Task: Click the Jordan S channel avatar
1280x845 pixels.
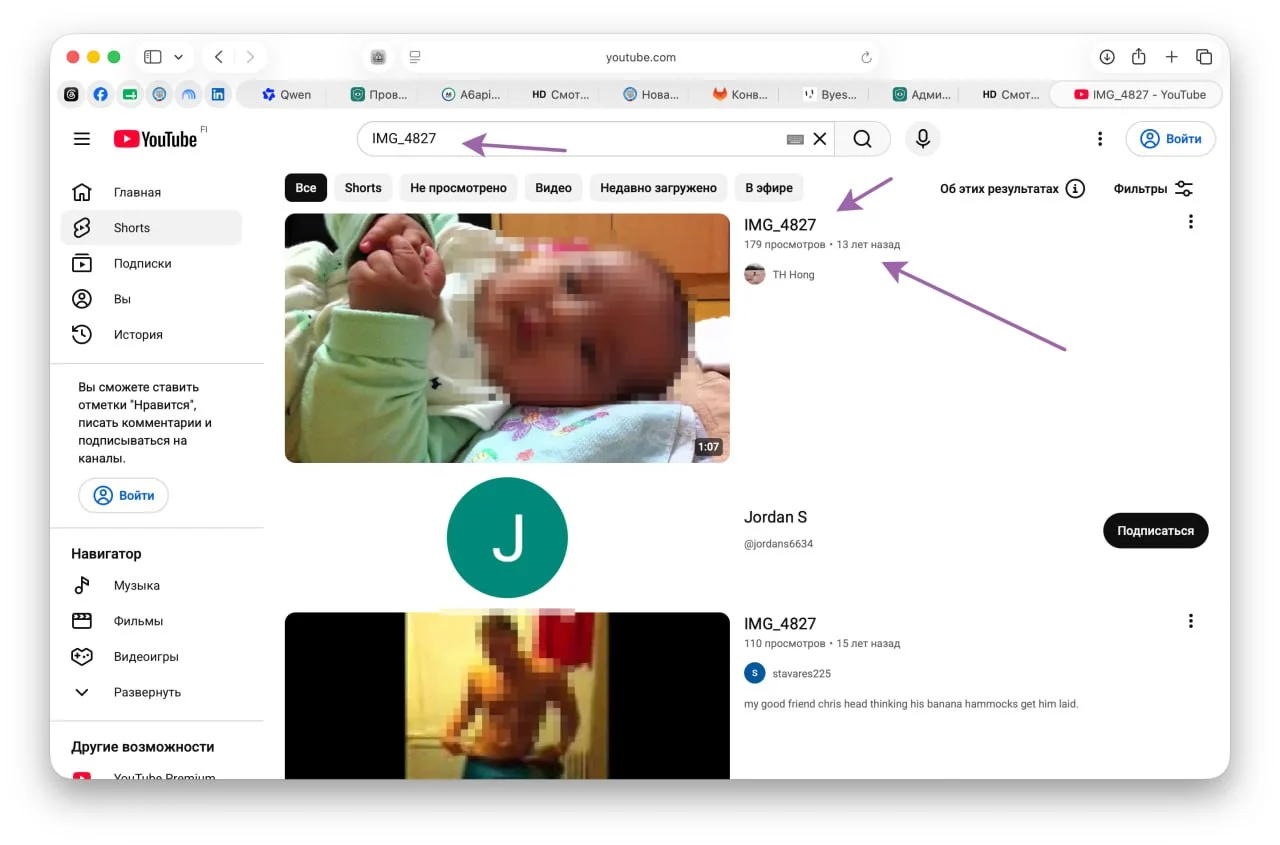Action: point(507,538)
